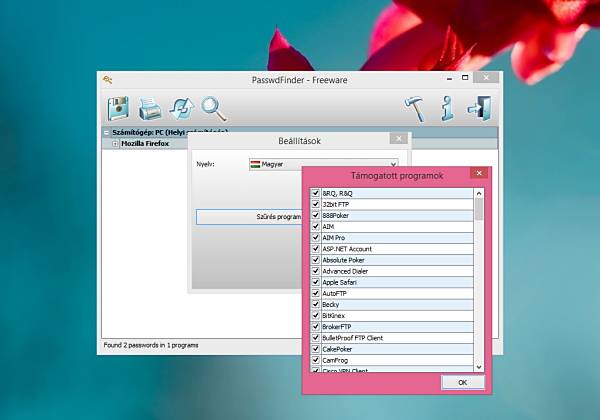This screenshot has width=600, height=420.
Task: Open Settings via the hammer icon
Action: click(415, 109)
